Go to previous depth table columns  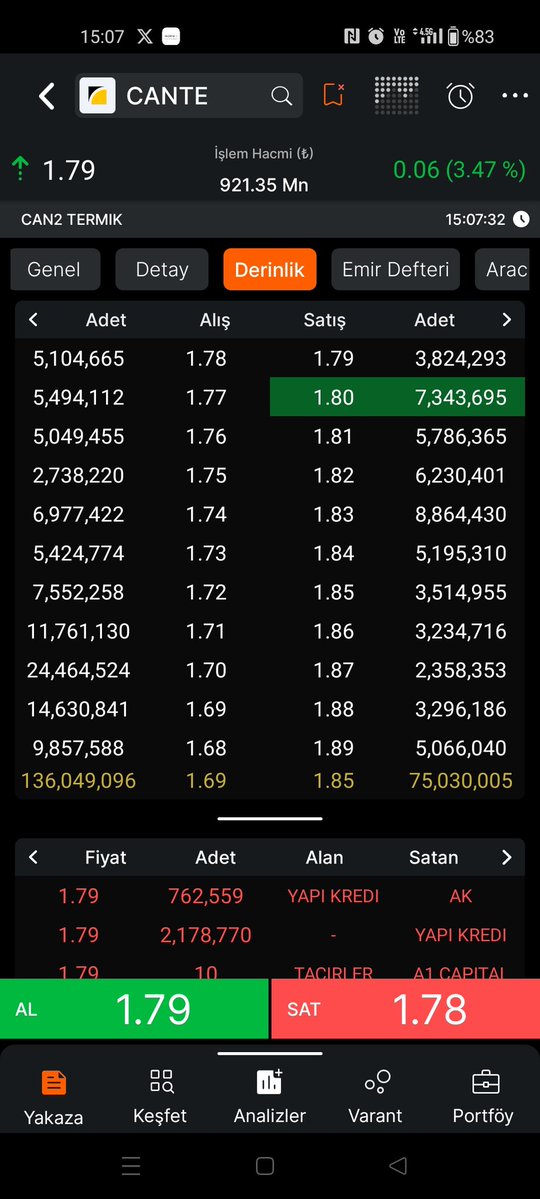(x=33, y=320)
